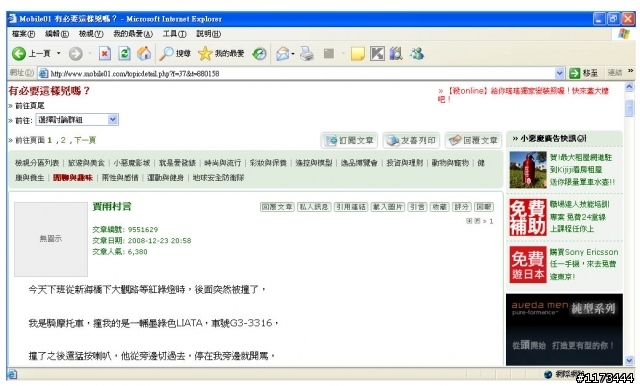Click the Stop page loading icon

click(x=105, y=53)
